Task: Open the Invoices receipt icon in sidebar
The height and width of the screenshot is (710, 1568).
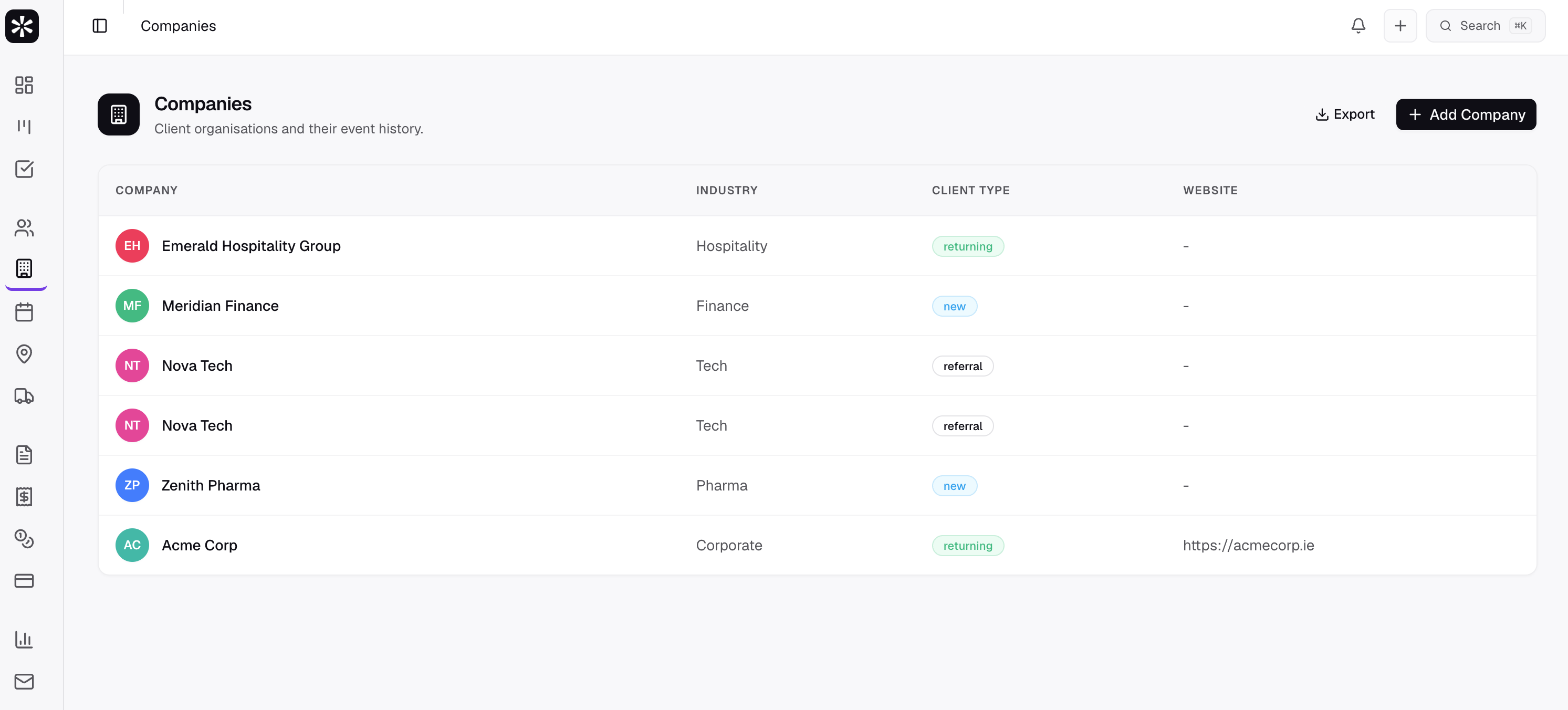Action: (x=24, y=496)
